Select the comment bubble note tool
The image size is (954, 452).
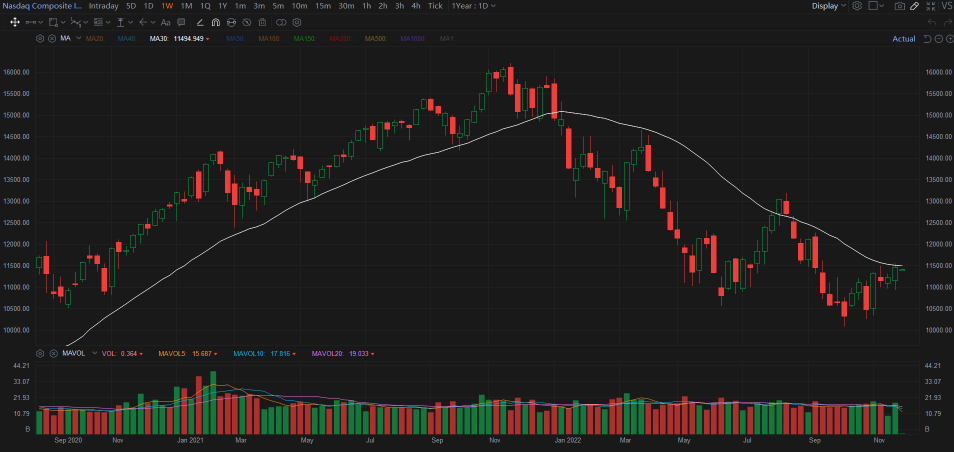181,23
